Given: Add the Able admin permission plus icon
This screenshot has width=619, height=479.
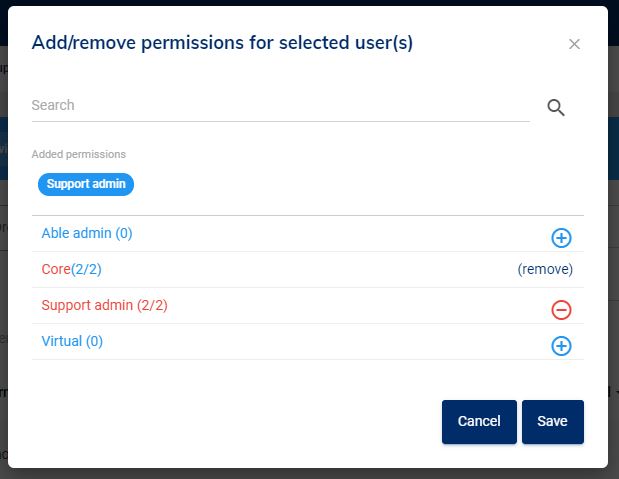Looking at the screenshot, I should tap(561, 238).
